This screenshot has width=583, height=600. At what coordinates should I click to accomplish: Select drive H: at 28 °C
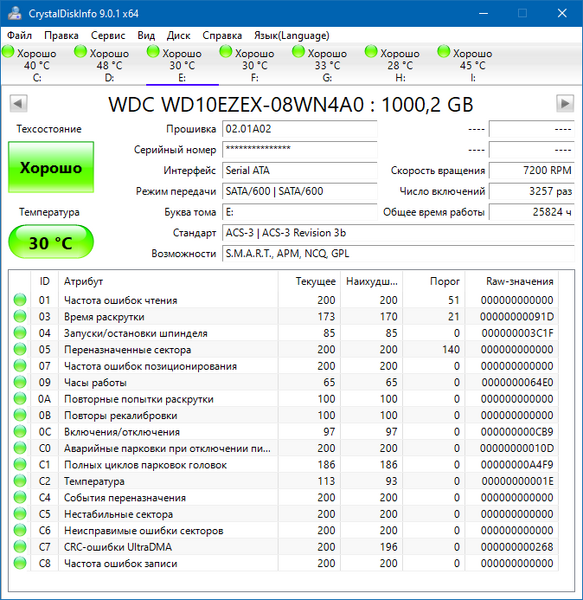pyautogui.click(x=392, y=64)
